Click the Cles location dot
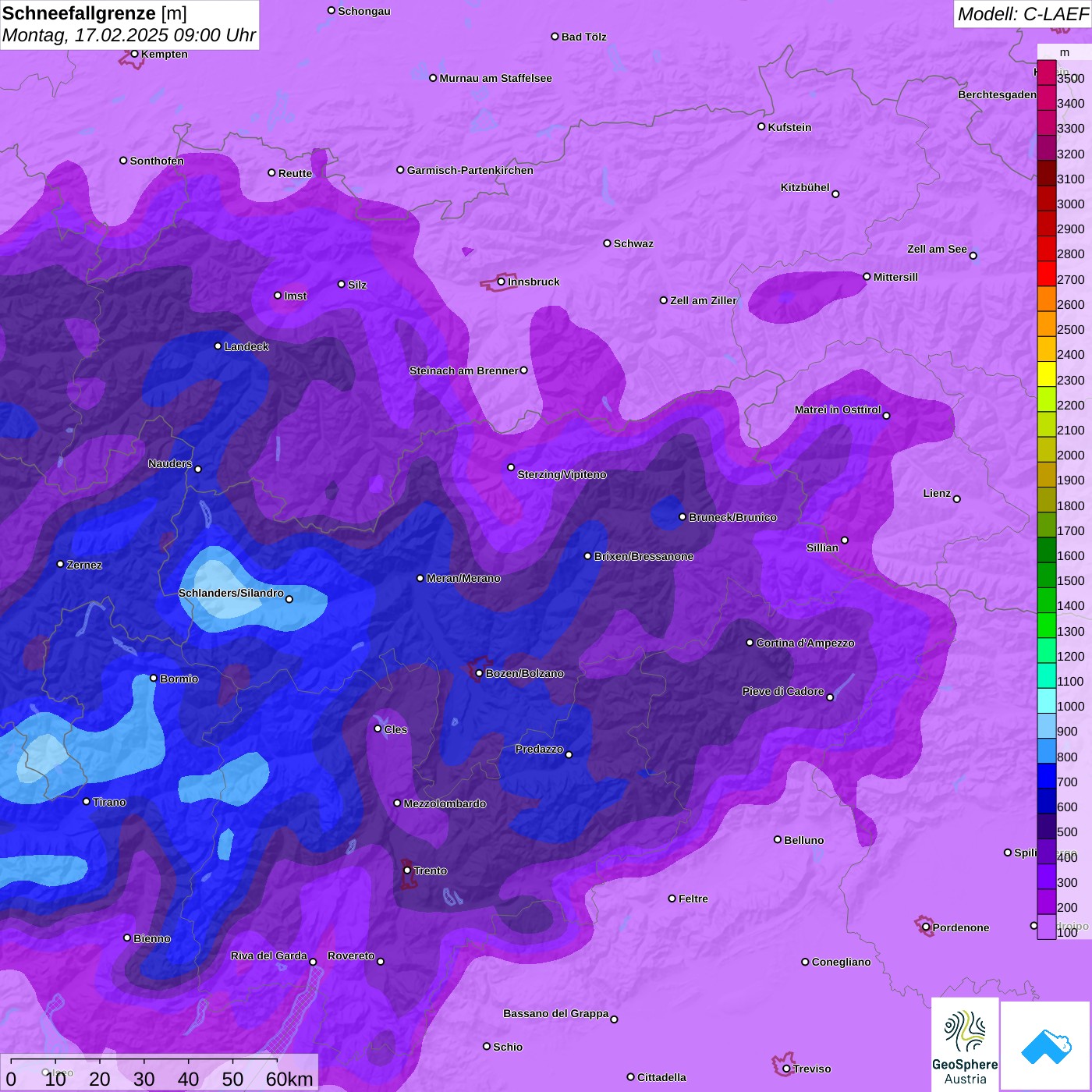The image size is (1092, 1092). [378, 729]
